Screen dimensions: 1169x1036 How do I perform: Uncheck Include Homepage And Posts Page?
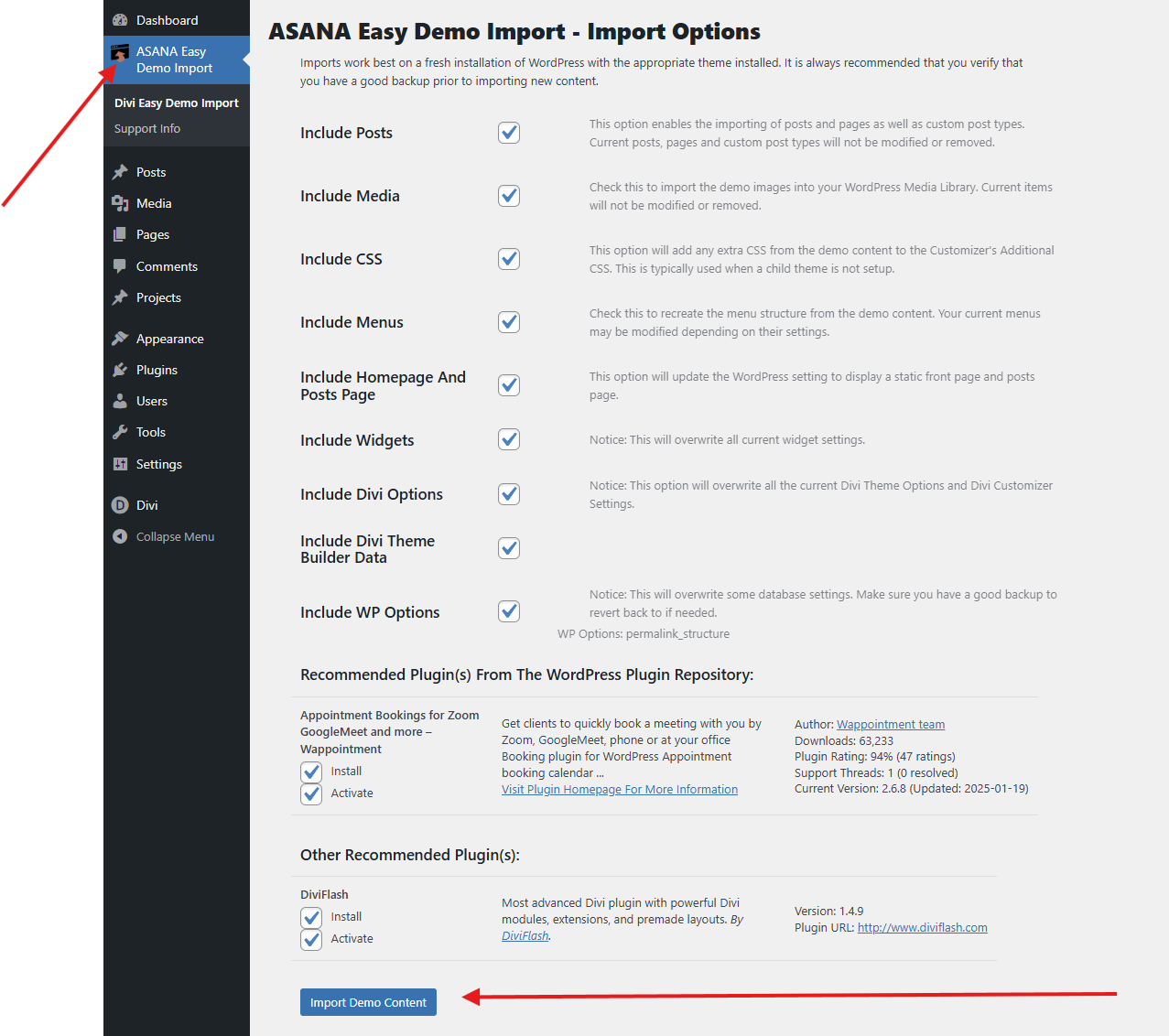(509, 385)
